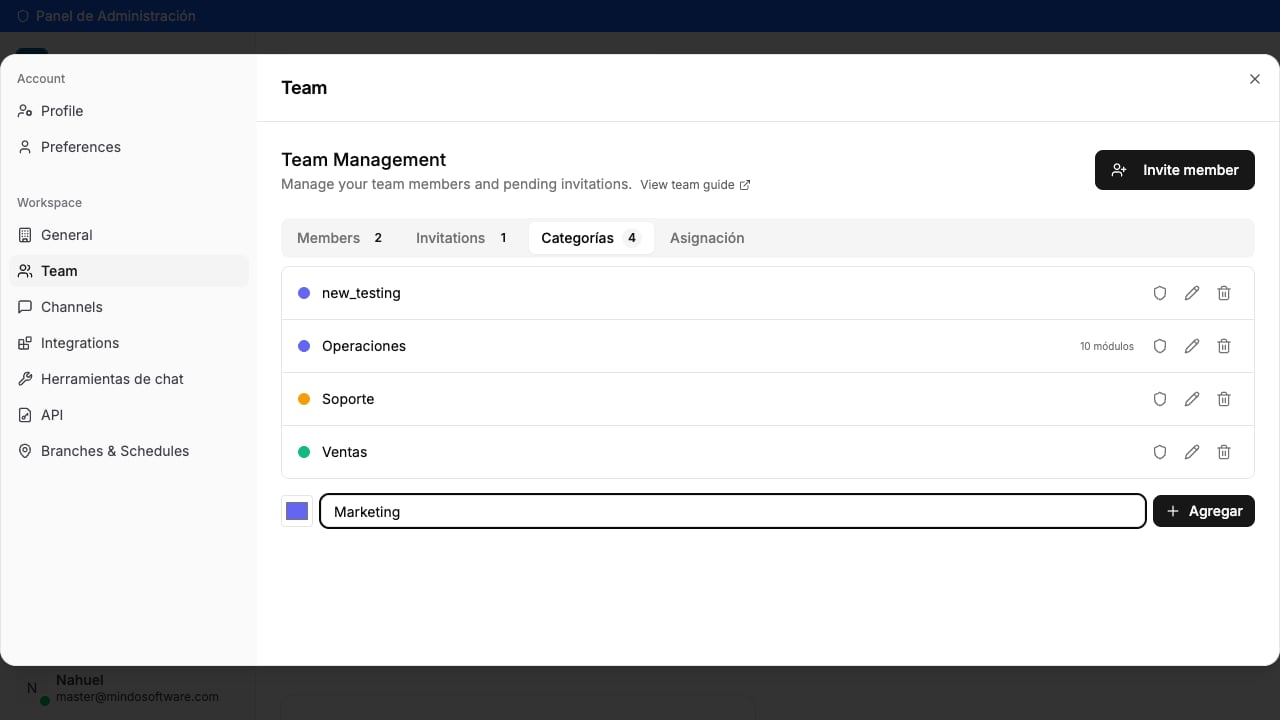The image size is (1280, 720).
Task: Click the new_testing category name
Action: coord(361,293)
